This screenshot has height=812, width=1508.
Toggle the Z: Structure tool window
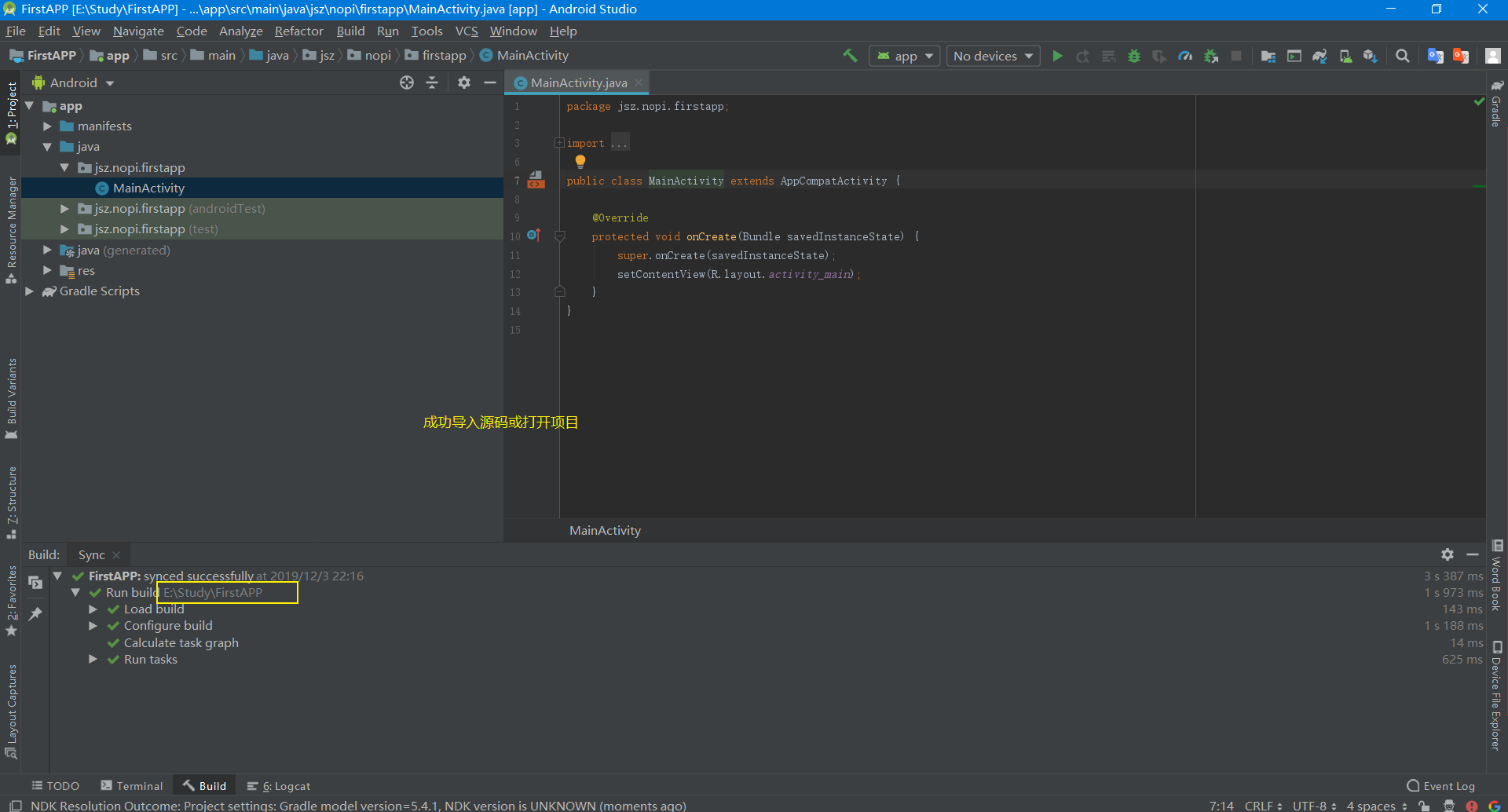[11, 503]
